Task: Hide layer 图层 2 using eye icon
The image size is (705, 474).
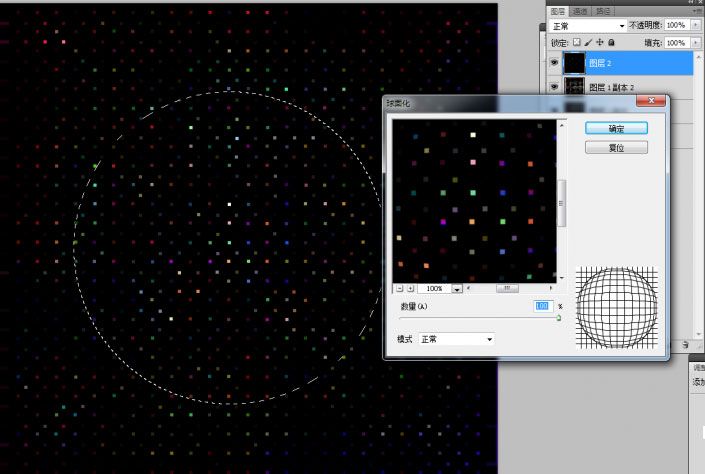Action: click(x=556, y=63)
